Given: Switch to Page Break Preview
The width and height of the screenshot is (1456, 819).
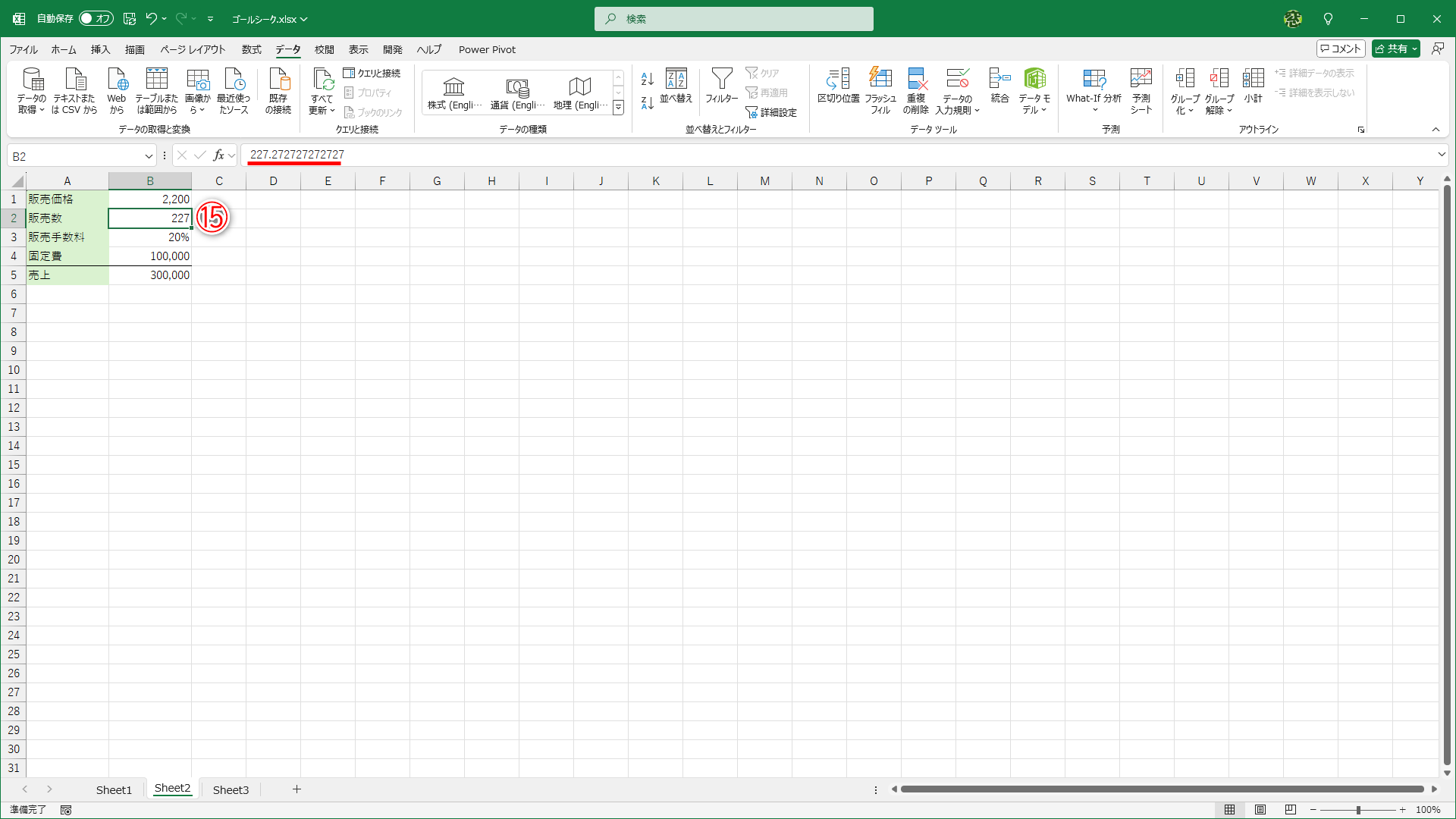Looking at the screenshot, I should click(x=1291, y=810).
